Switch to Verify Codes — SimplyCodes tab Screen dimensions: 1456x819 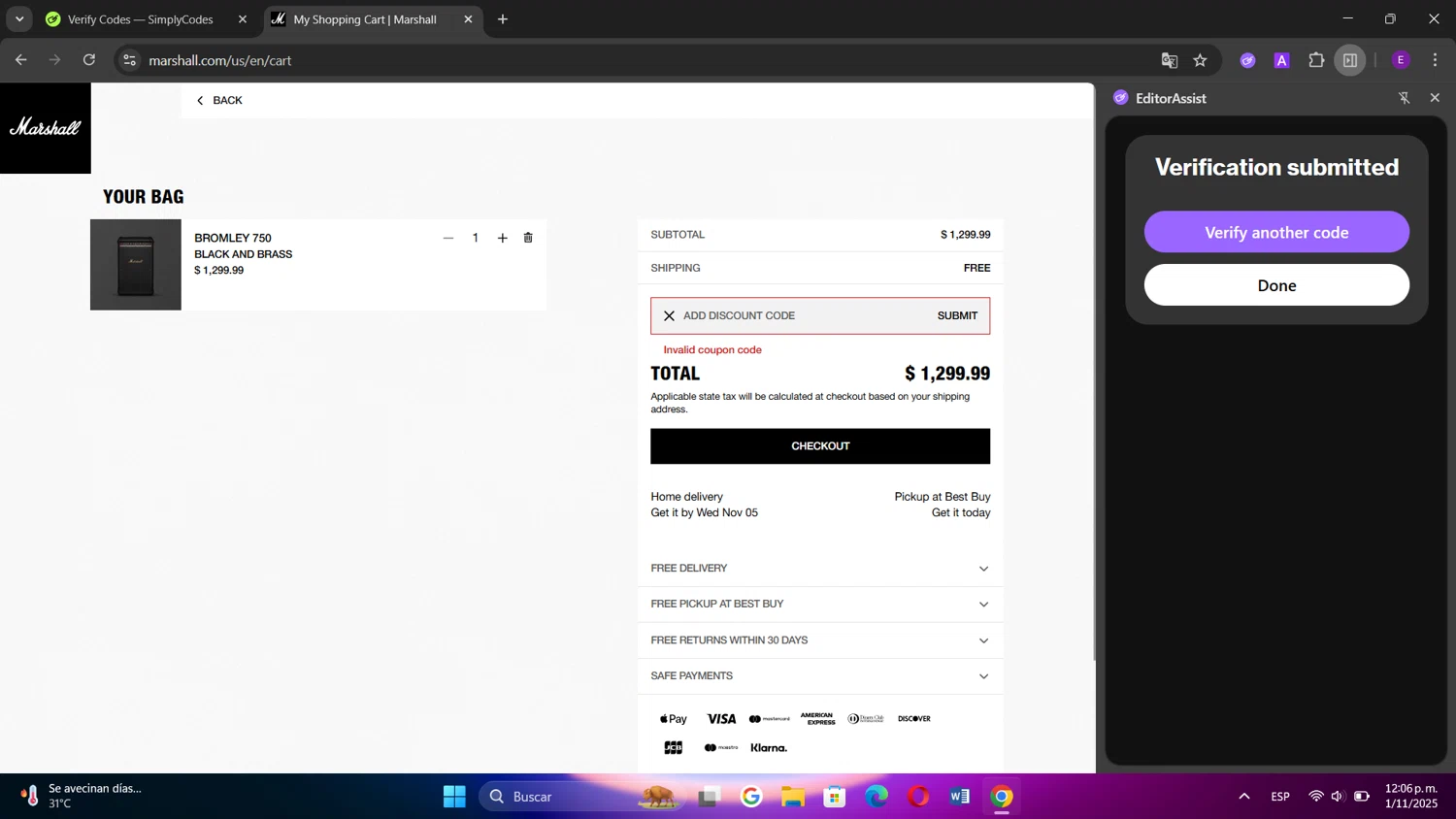coord(141,19)
